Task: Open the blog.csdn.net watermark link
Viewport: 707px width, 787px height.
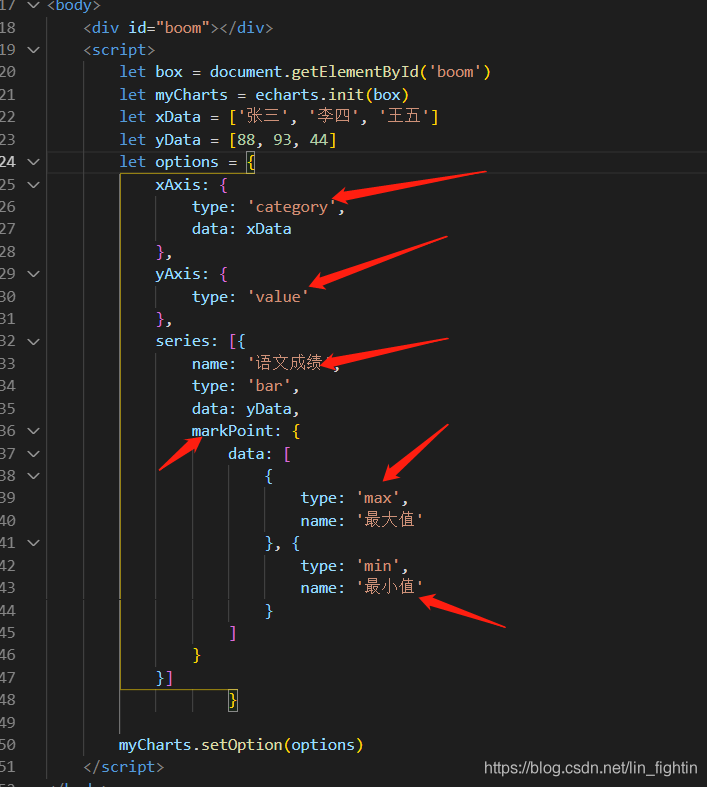Action: [x=591, y=768]
